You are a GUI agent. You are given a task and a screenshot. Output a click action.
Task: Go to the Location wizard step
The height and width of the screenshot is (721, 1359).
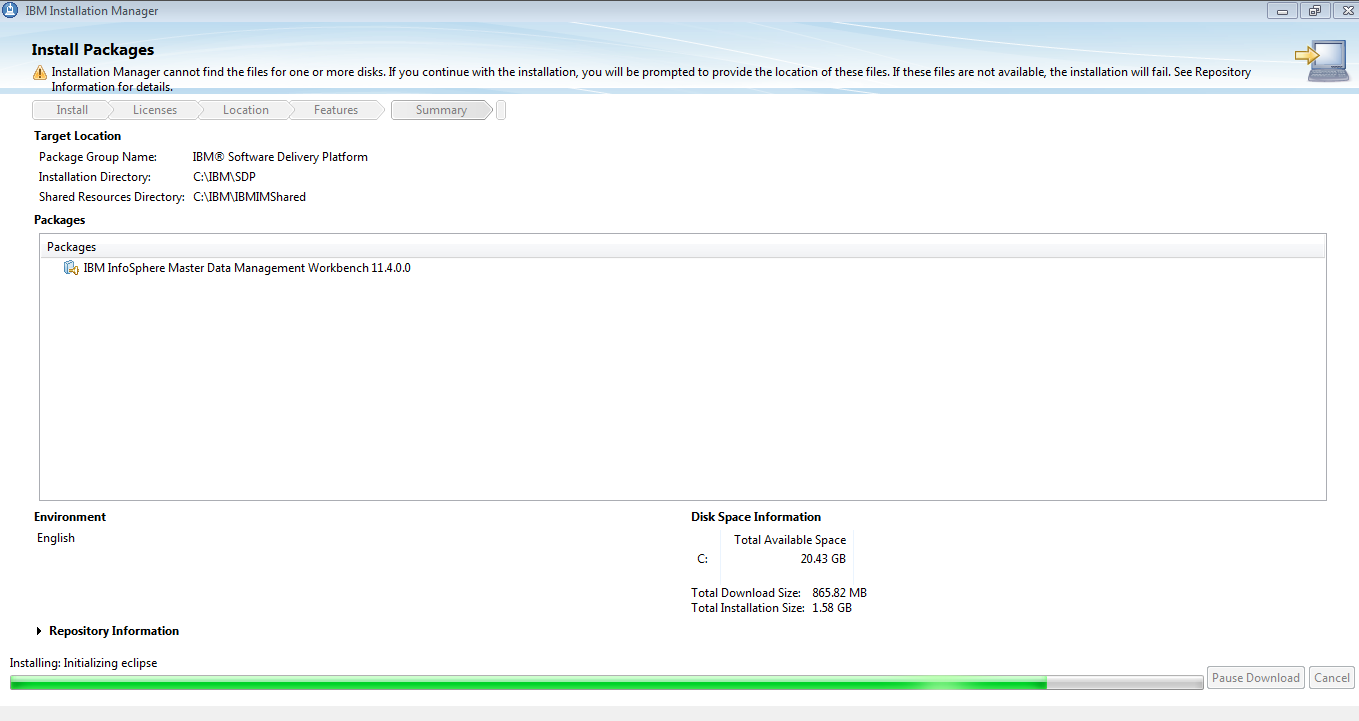(246, 110)
